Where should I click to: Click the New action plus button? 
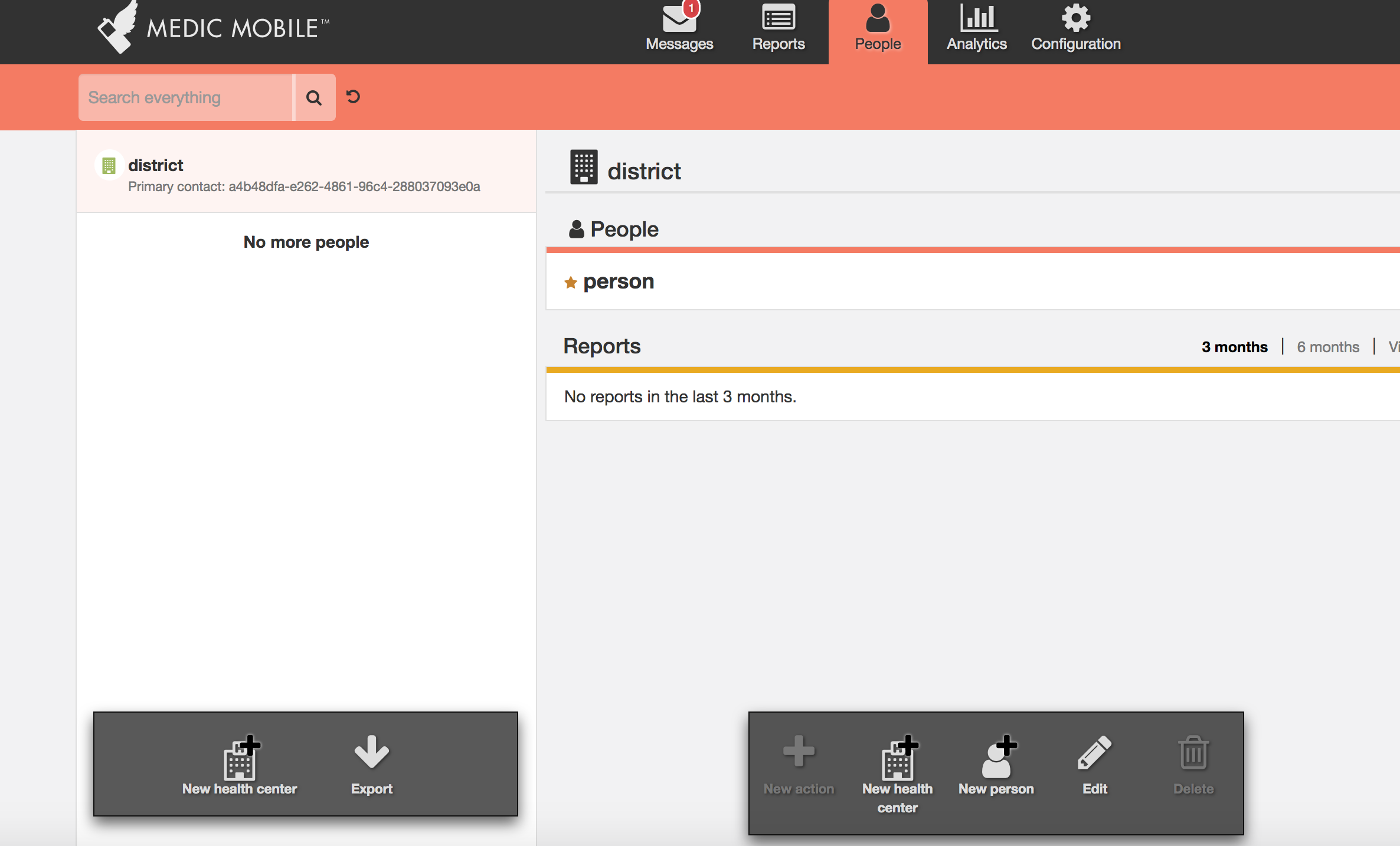tap(799, 765)
